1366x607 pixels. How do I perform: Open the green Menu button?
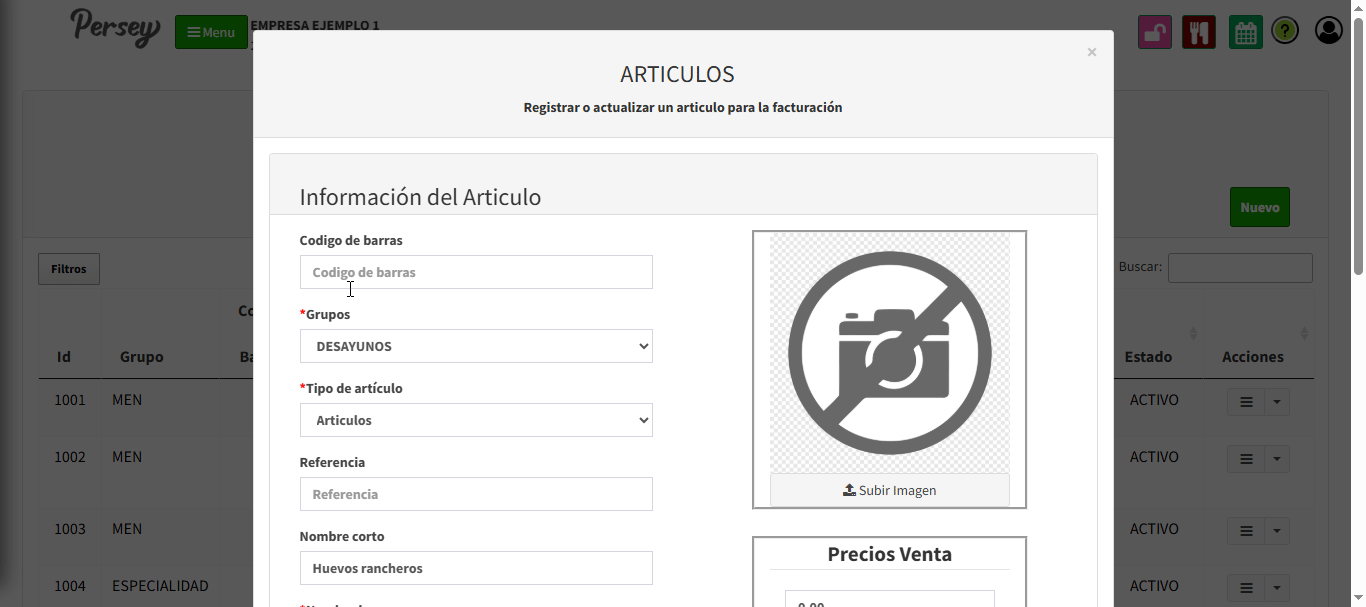pyautogui.click(x=211, y=32)
